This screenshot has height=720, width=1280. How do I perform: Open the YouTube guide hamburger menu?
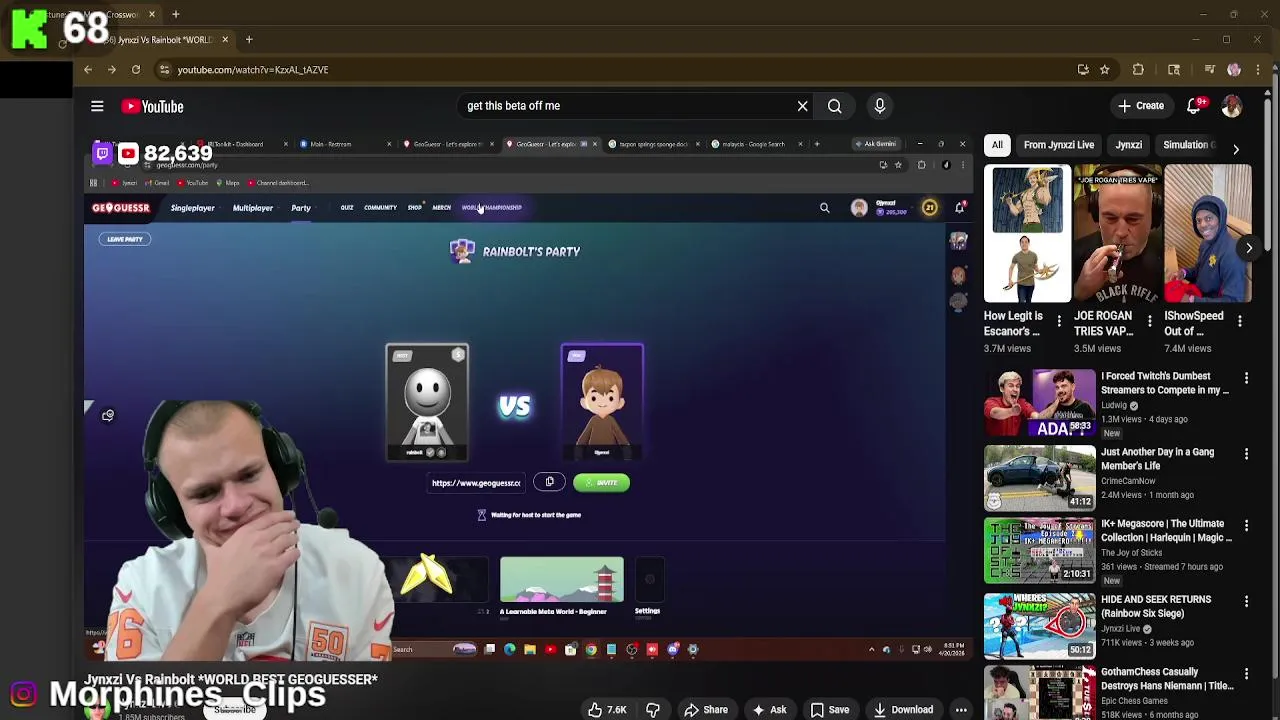[x=97, y=106]
